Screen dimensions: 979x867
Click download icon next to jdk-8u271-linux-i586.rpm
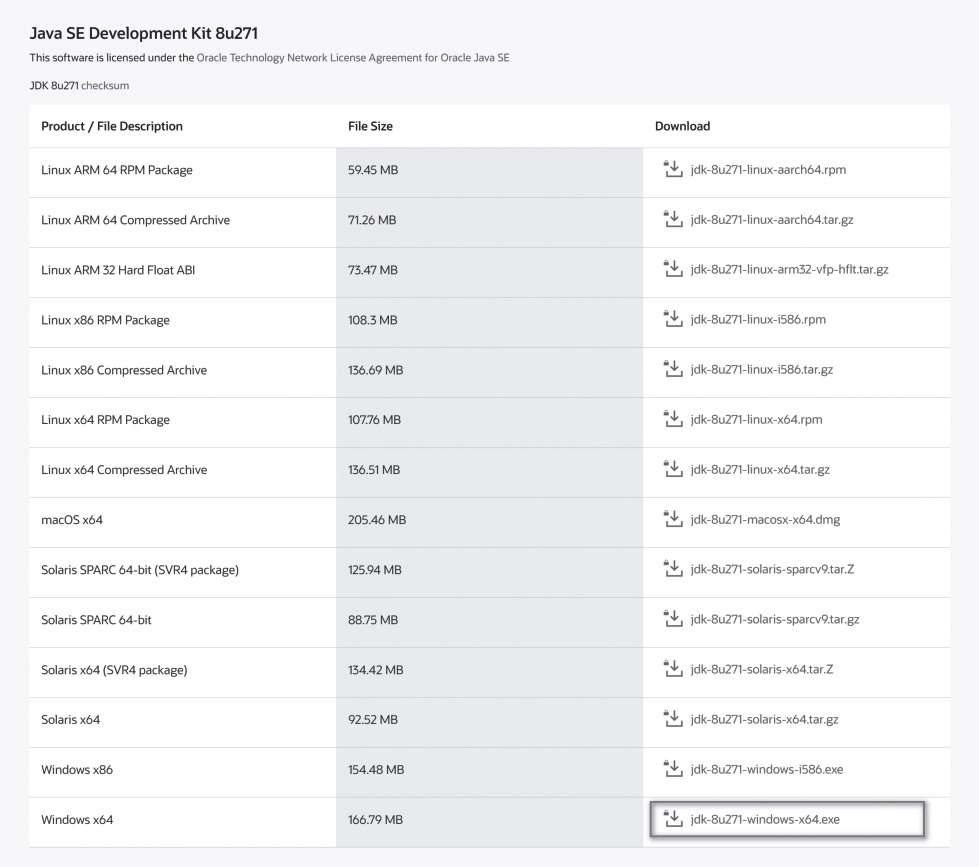pyautogui.click(x=672, y=319)
